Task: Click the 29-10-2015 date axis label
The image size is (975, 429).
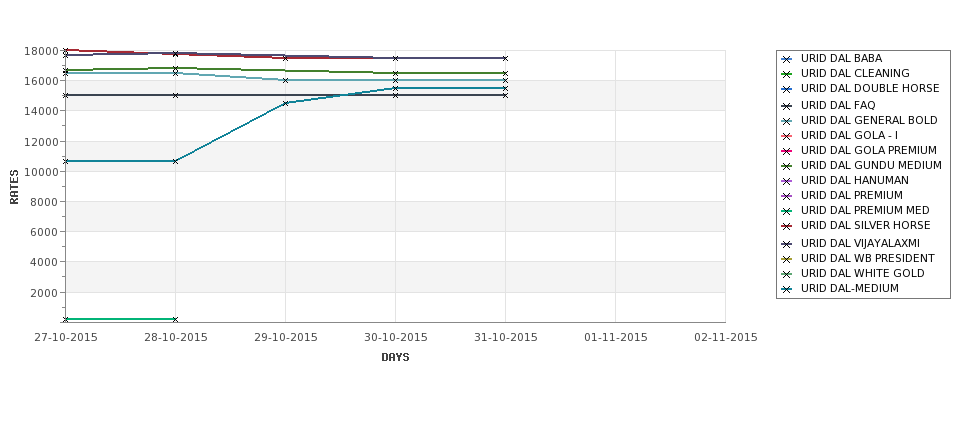Action: click(285, 338)
